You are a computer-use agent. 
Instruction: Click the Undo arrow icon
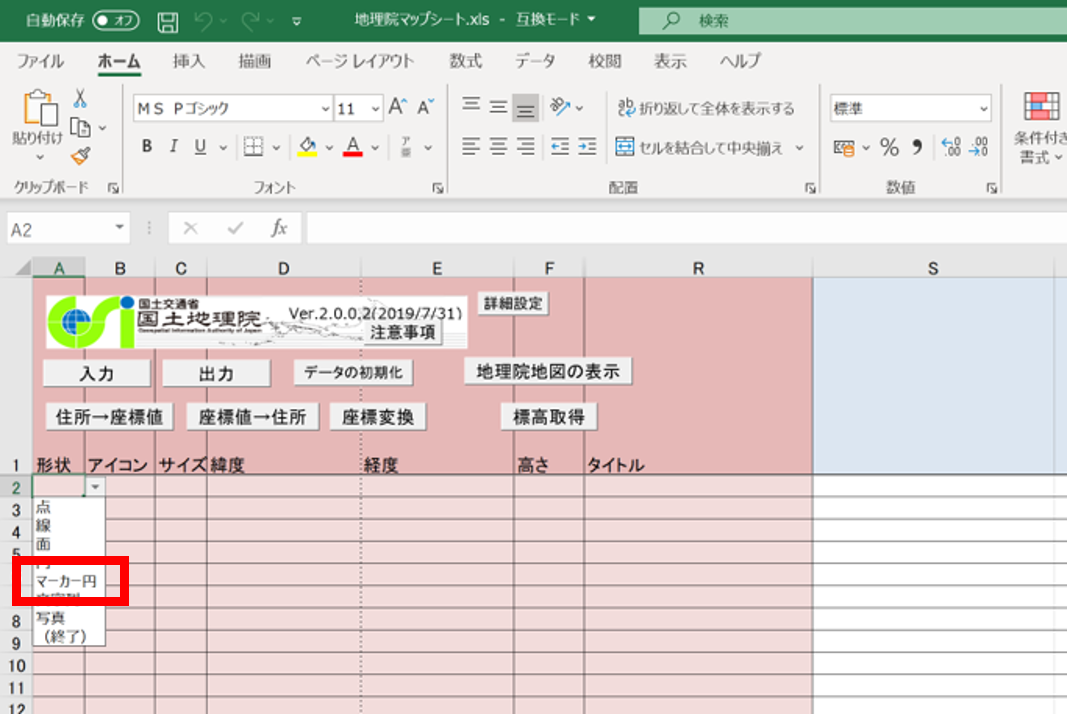click(202, 21)
